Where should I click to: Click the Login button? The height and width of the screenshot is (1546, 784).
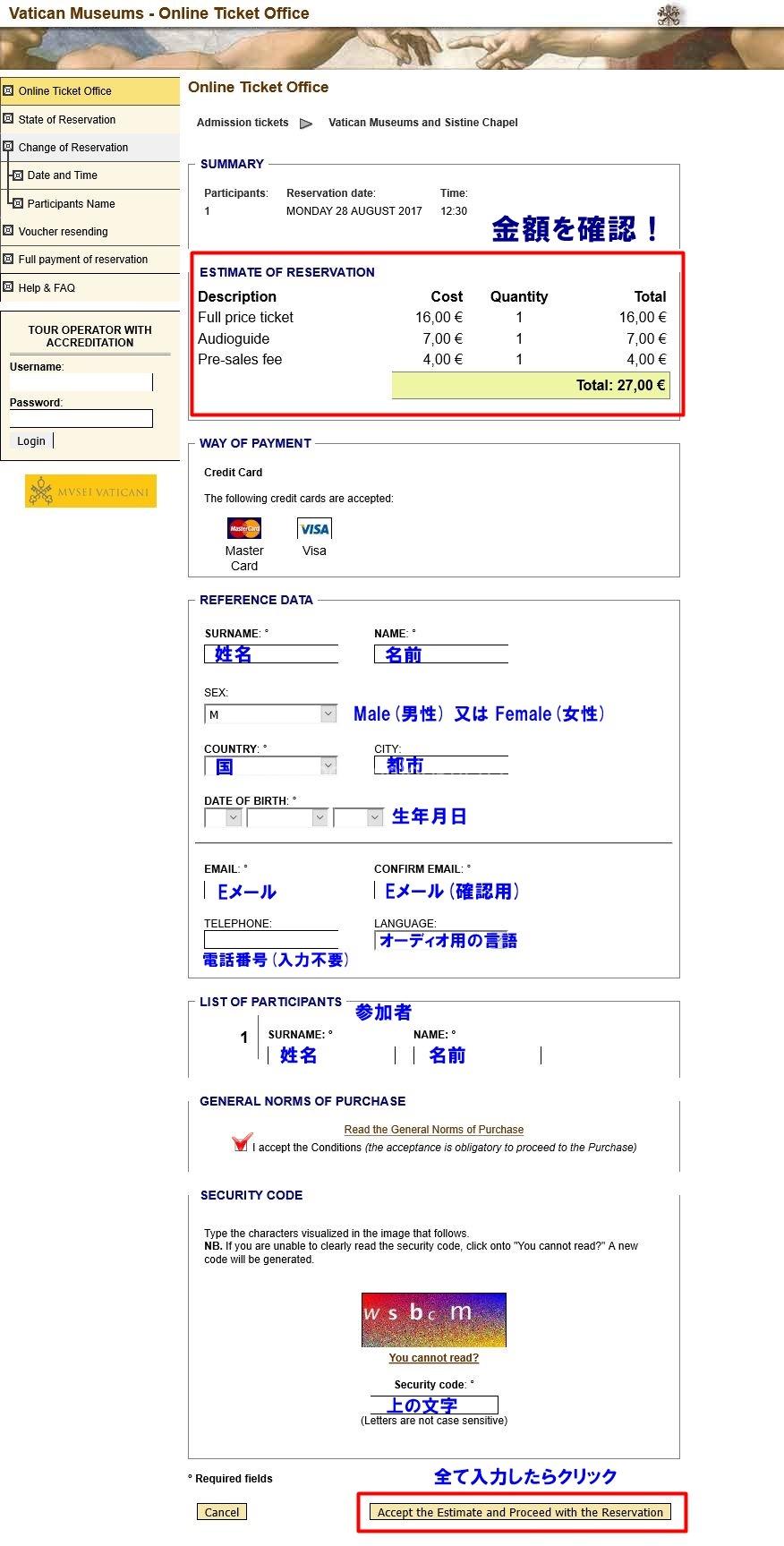31,440
